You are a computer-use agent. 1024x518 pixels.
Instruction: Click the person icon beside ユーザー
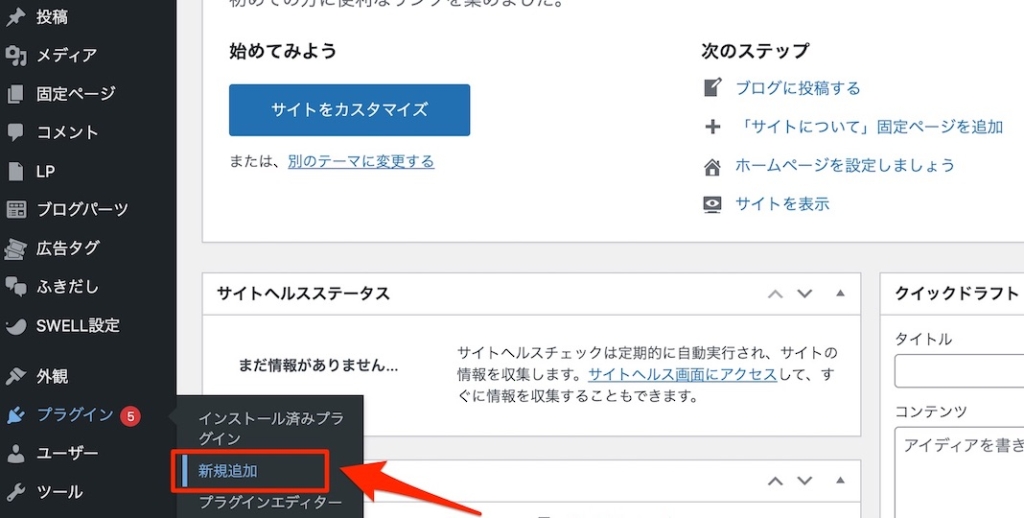(x=16, y=453)
